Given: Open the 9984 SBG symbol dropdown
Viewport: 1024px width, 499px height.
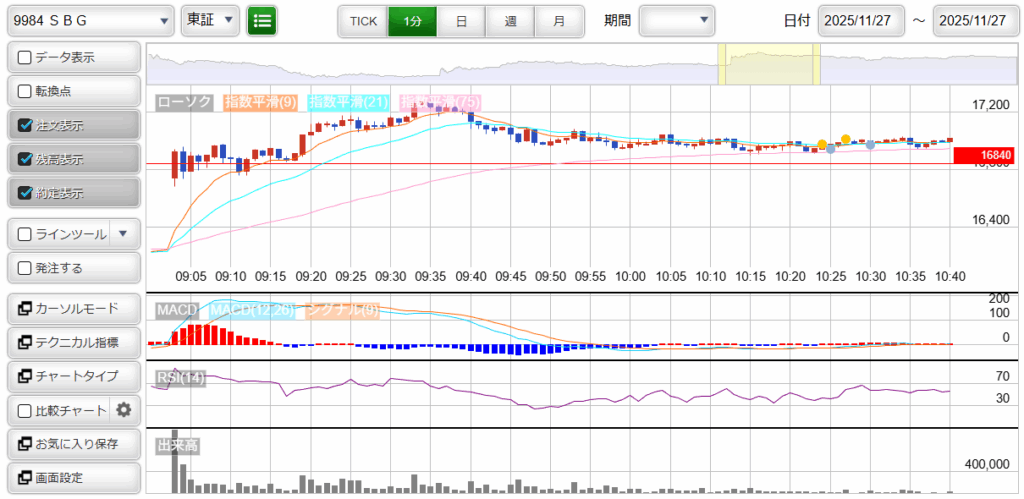Looking at the screenshot, I should pyautogui.click(x=91, y=20).
